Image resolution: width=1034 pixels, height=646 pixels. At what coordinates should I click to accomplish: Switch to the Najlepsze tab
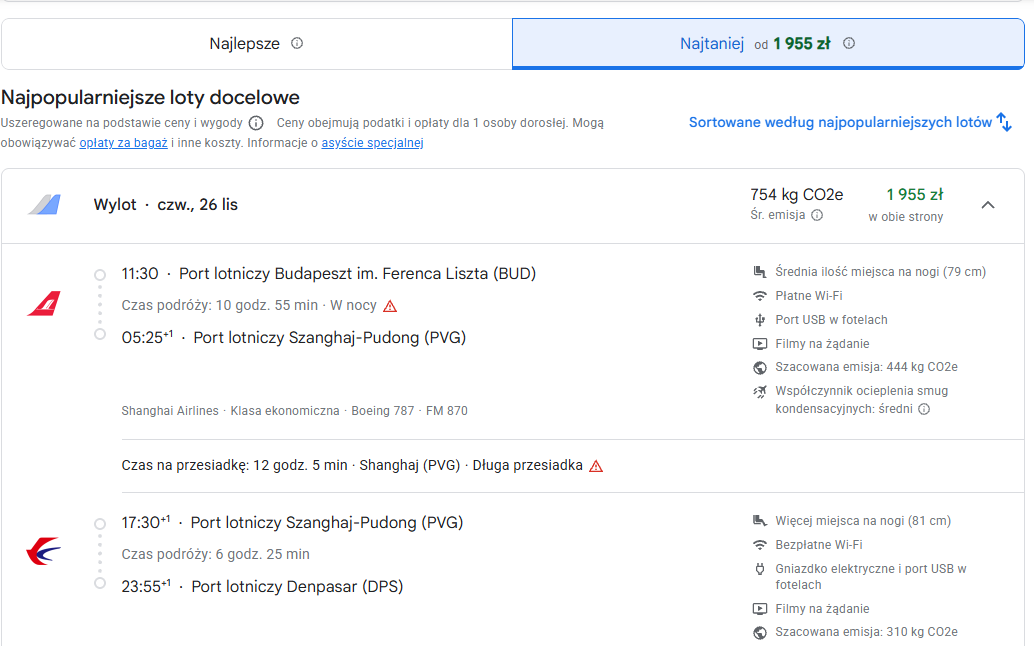pyautogui.click(x=257, y=44)
